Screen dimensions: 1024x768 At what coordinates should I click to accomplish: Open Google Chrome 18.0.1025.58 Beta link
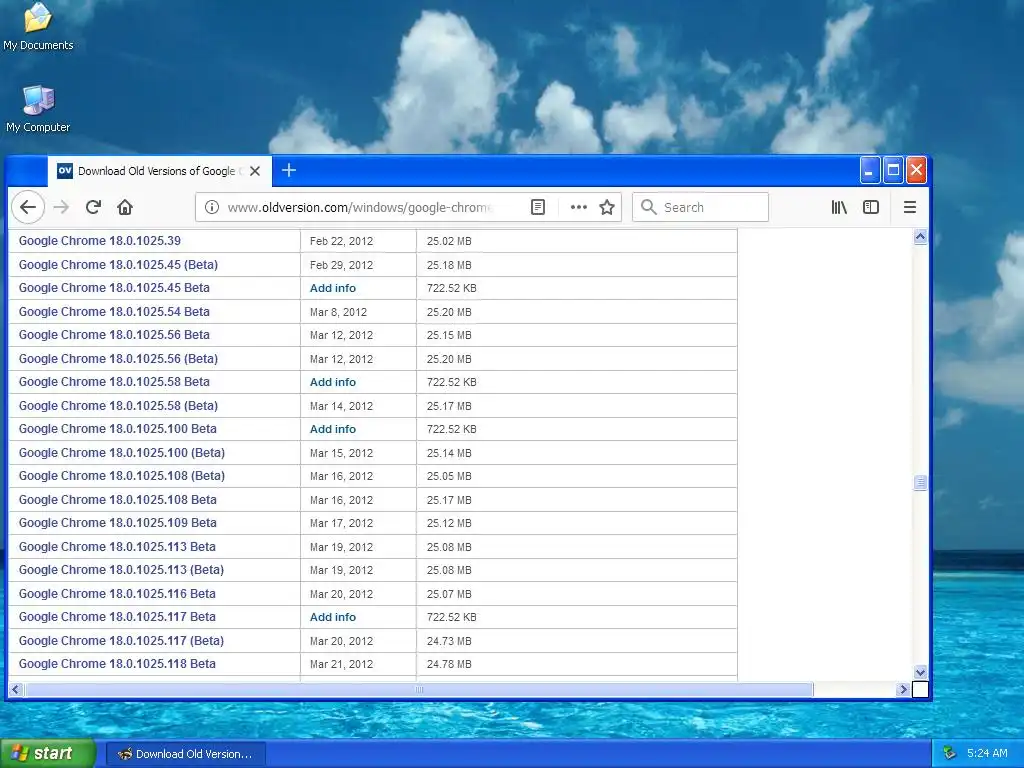click(x=114, y=382)
